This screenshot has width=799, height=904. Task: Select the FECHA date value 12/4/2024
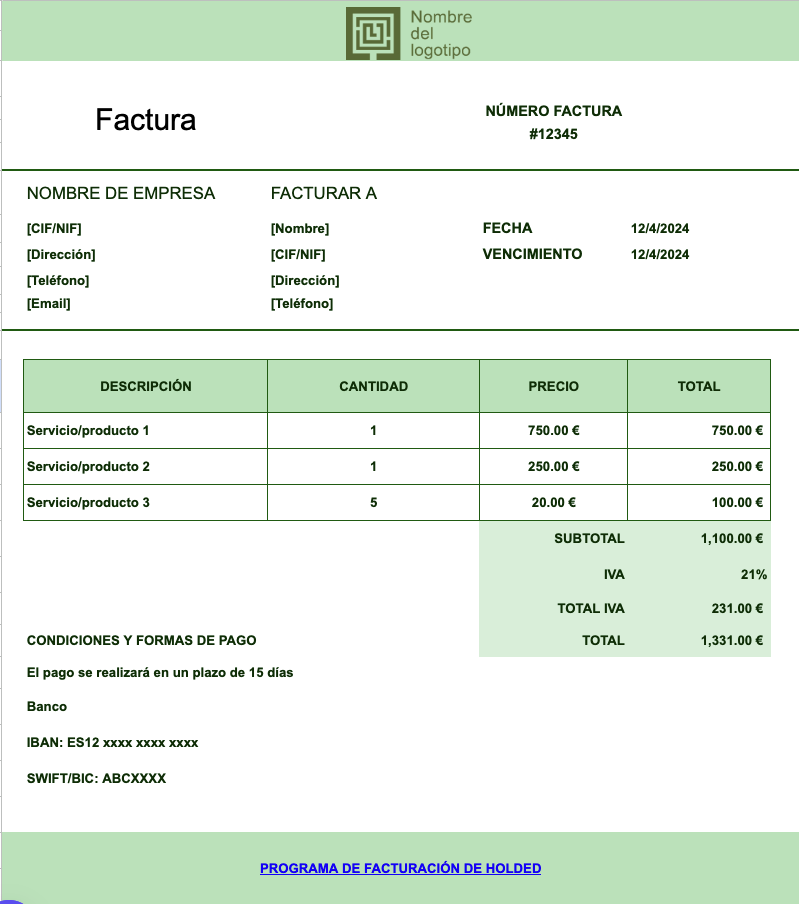click(659, 228)
